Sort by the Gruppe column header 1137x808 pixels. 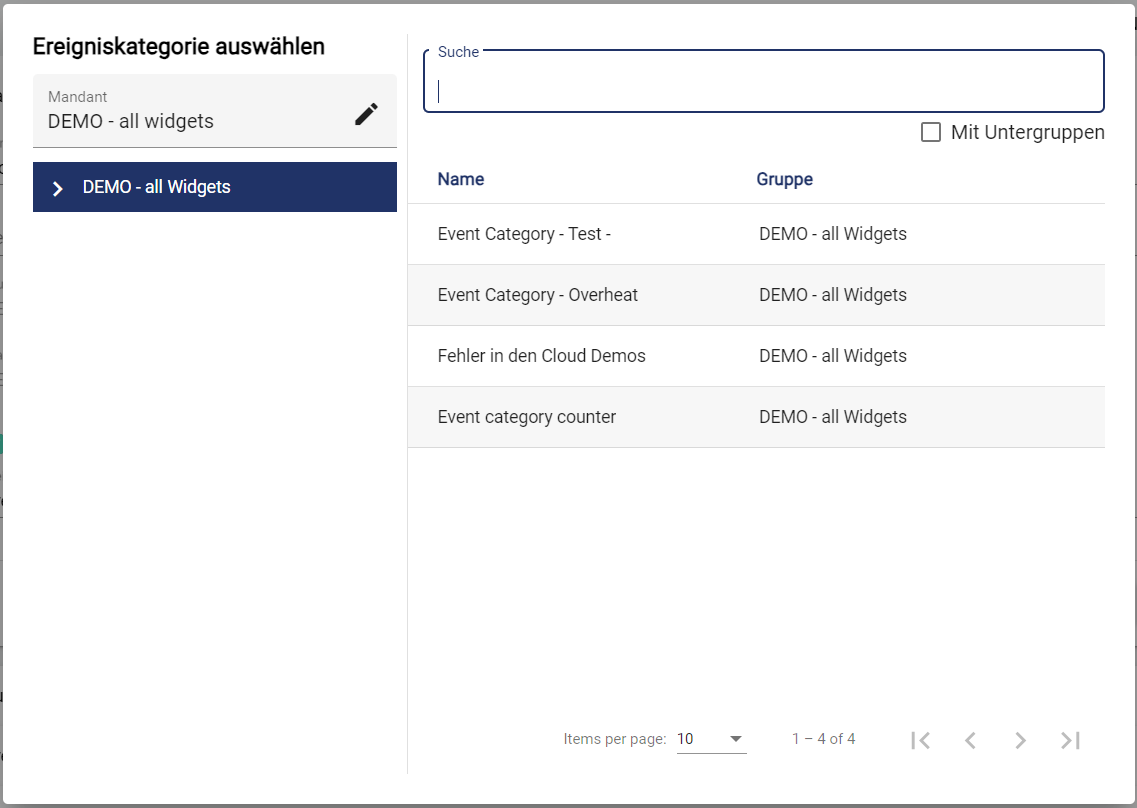click(784, 179)
